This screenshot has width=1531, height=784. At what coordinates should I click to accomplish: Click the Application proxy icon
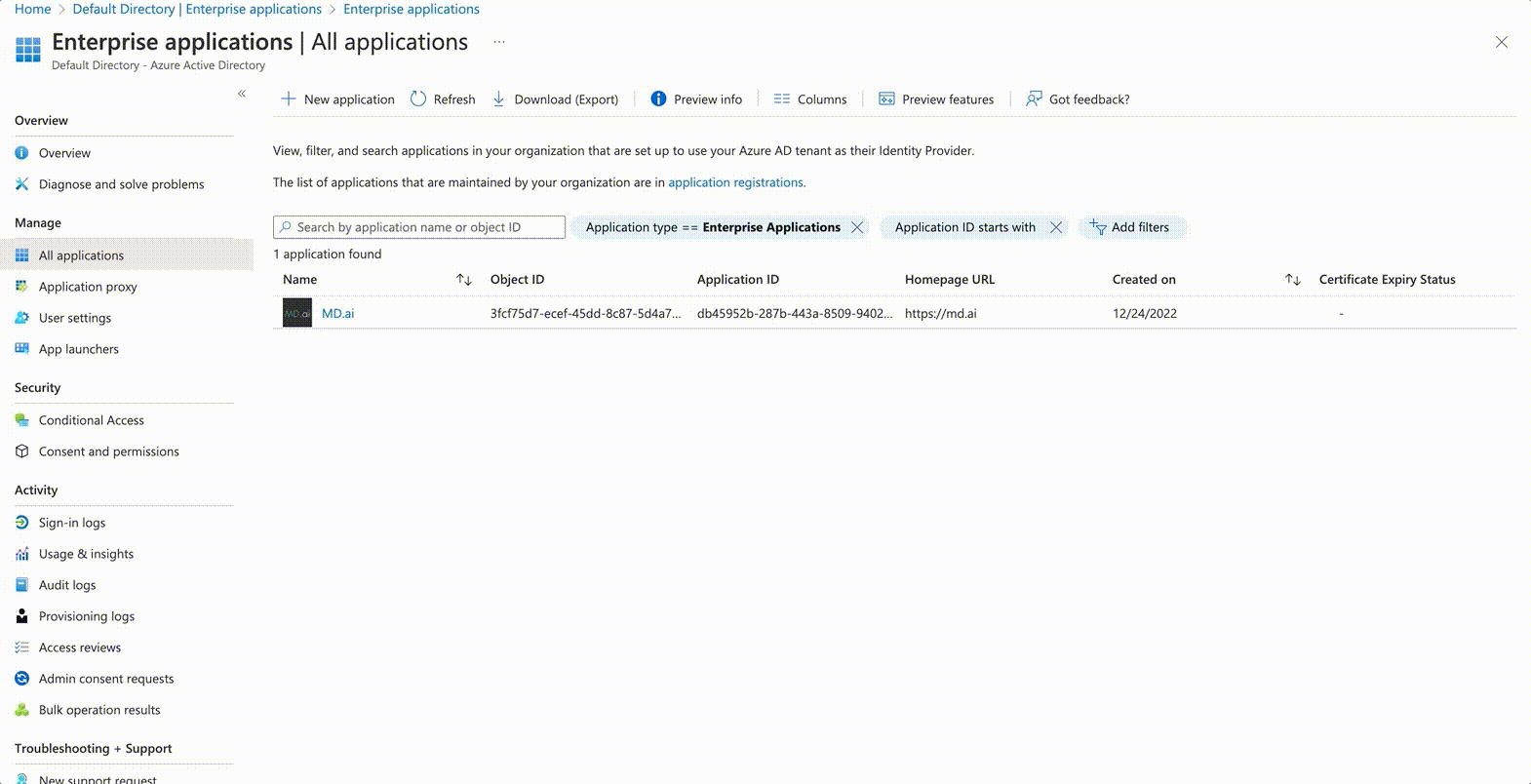[x=21, y=287]
